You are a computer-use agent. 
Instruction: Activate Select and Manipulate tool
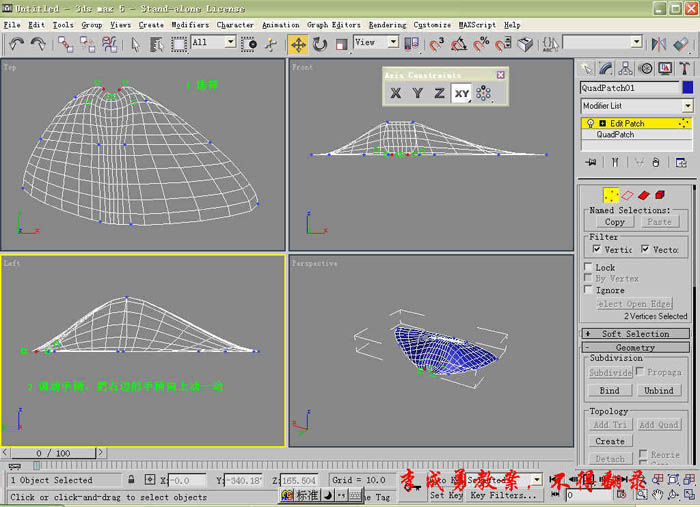[271, 44]
